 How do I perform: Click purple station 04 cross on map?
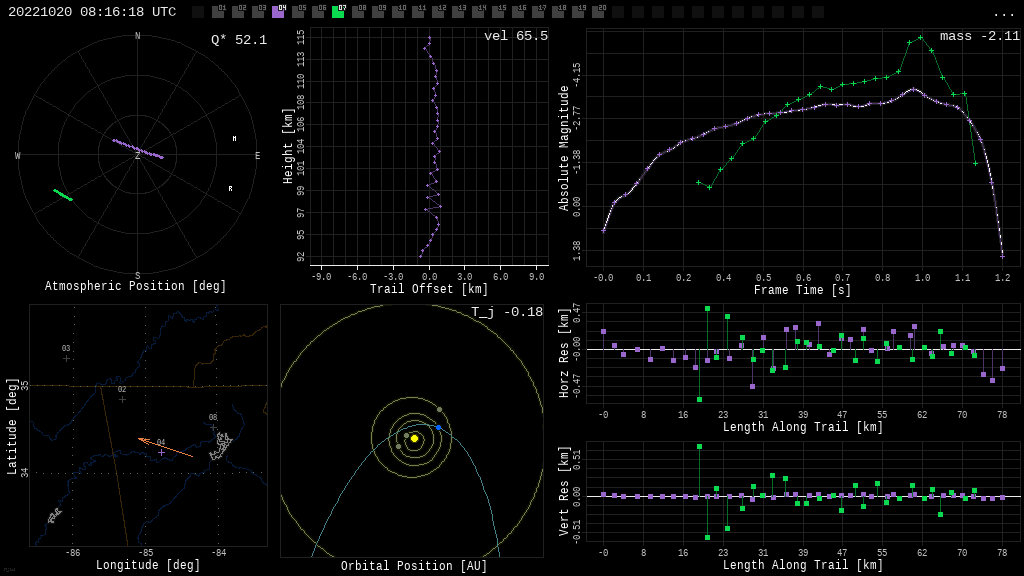pyautogui.click(x=161, y=452)
